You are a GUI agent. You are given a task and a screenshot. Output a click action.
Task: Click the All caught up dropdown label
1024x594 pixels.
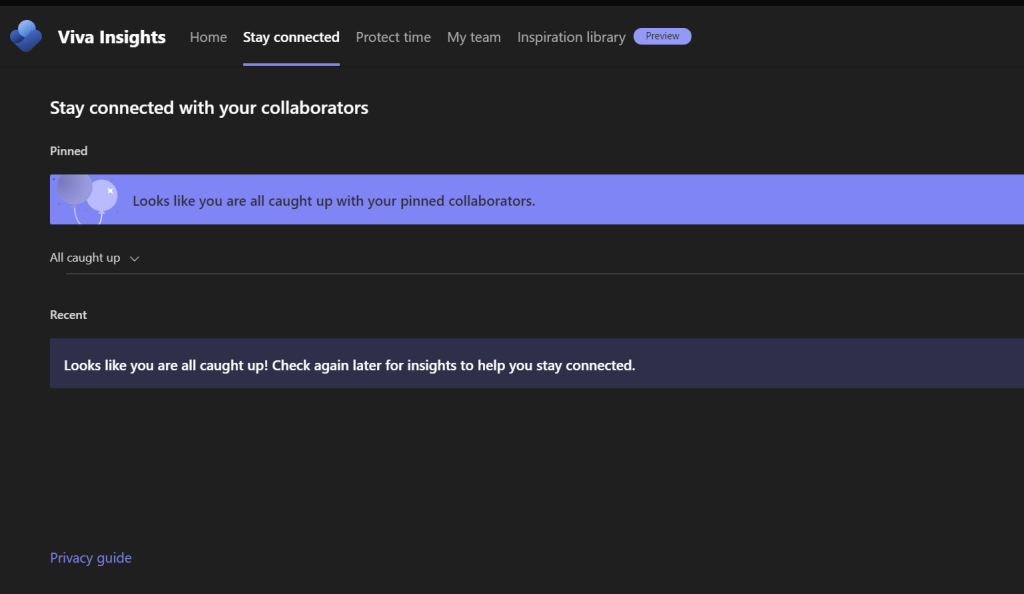click(85, 258)
